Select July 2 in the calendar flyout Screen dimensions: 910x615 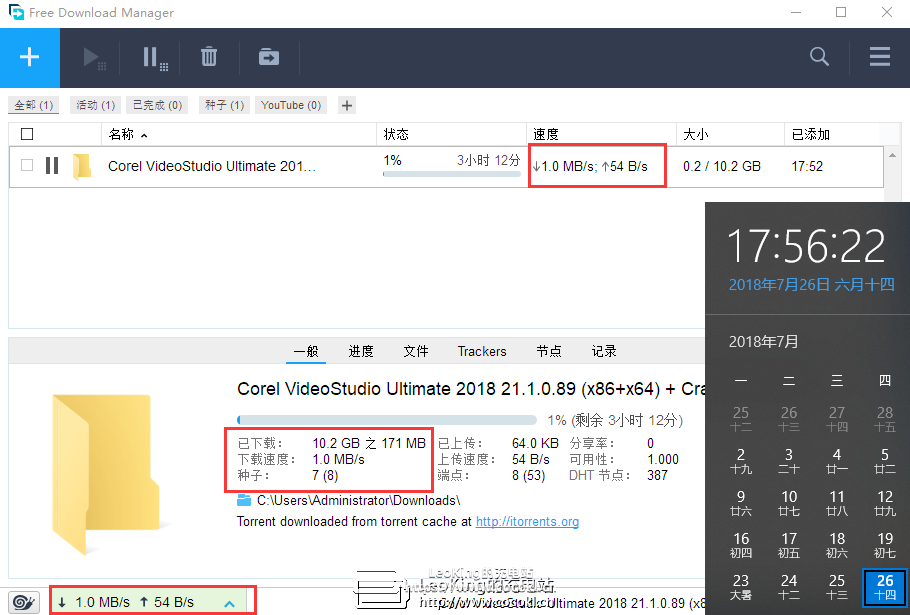pos(741,461)
